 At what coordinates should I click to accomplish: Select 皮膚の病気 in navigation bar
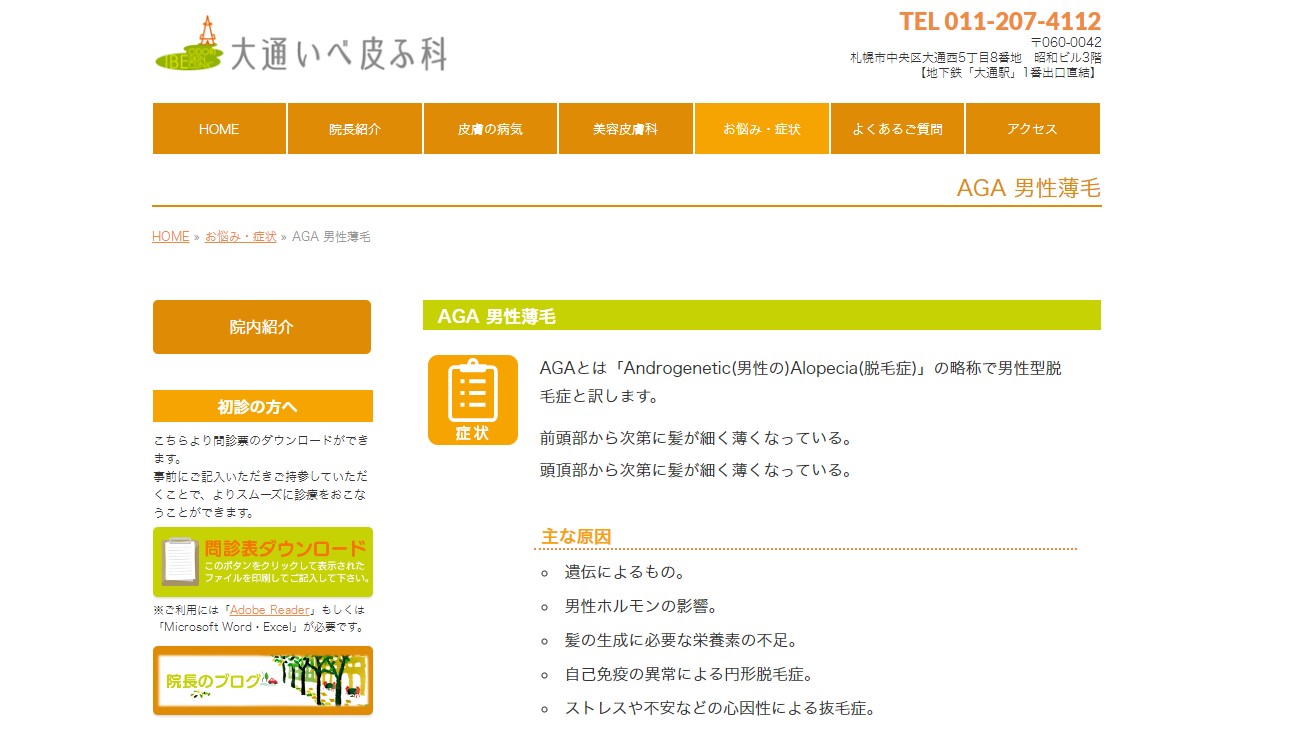[490, 129]
